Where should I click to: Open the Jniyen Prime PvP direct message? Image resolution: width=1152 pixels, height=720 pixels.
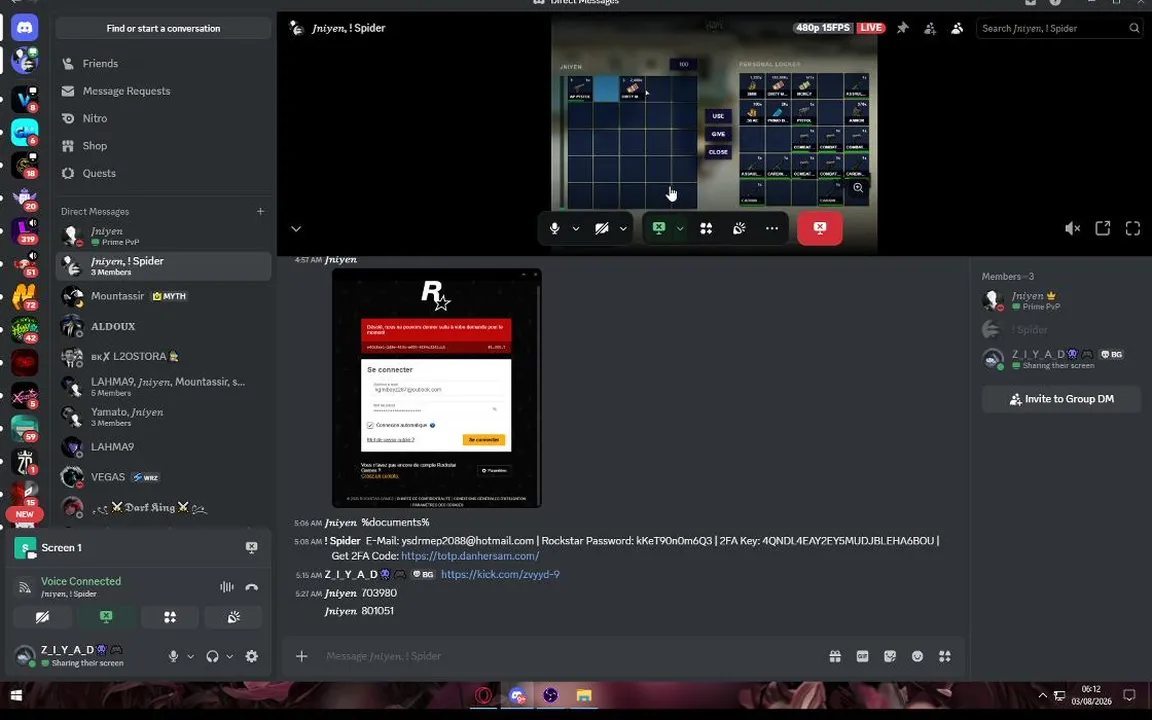point(163,236)
